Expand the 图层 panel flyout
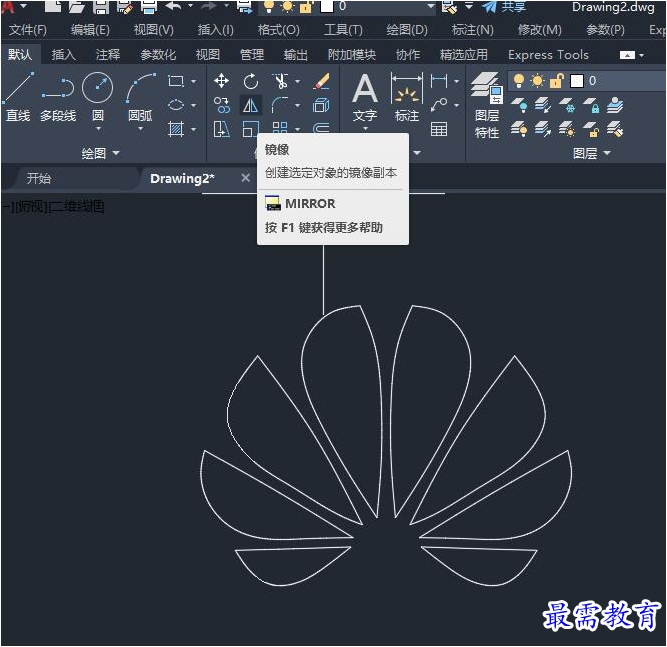 (x=591, y=153)
